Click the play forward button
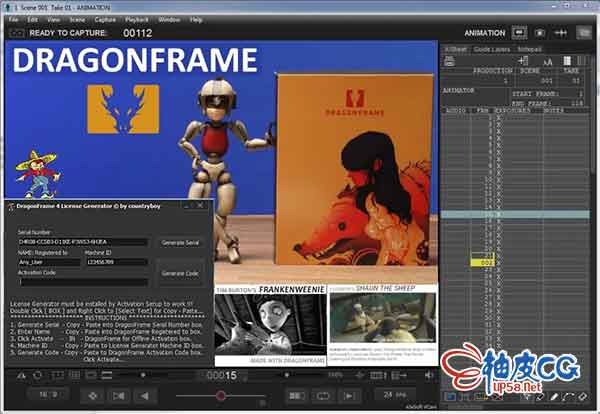The height and width of the screenshot is (414, 600). tap(349, 395)
